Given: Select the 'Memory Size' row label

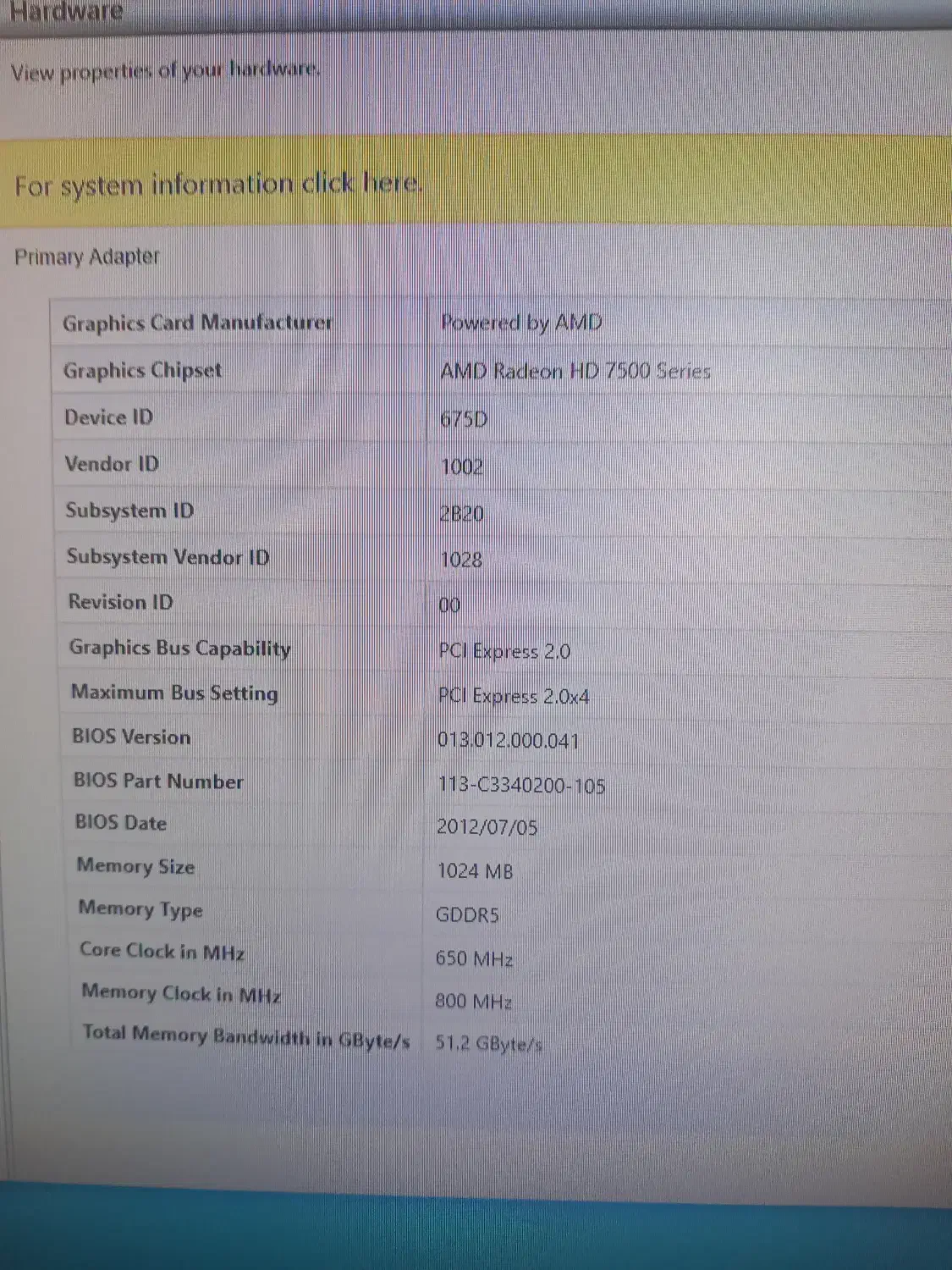Looking at the screenshot, I should point(135,866).
